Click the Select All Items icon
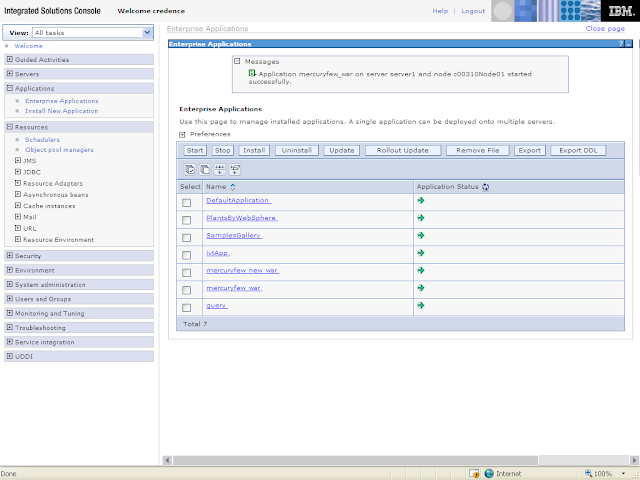Viewport: 640px width, 480px height. (190, 169)
